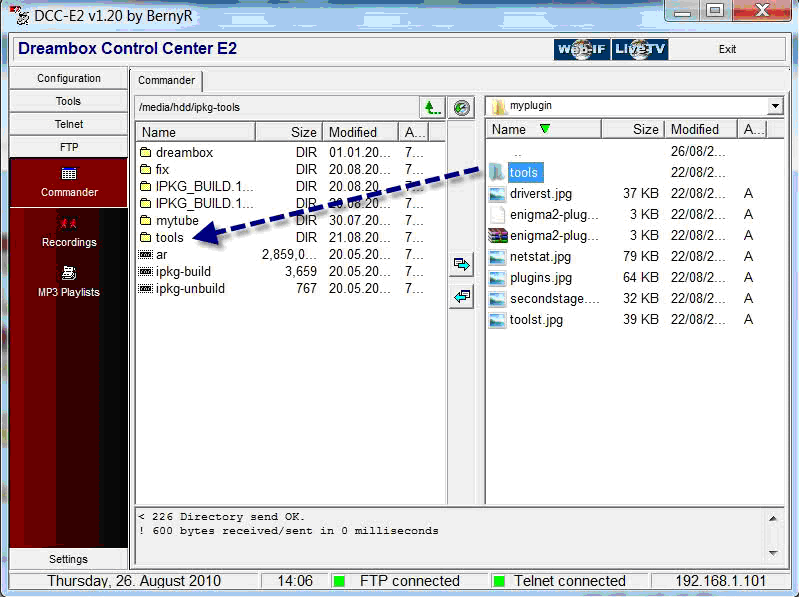Expand the myplugin folder dropdown
The image size is (799, 597).
(x=775, y=106)
